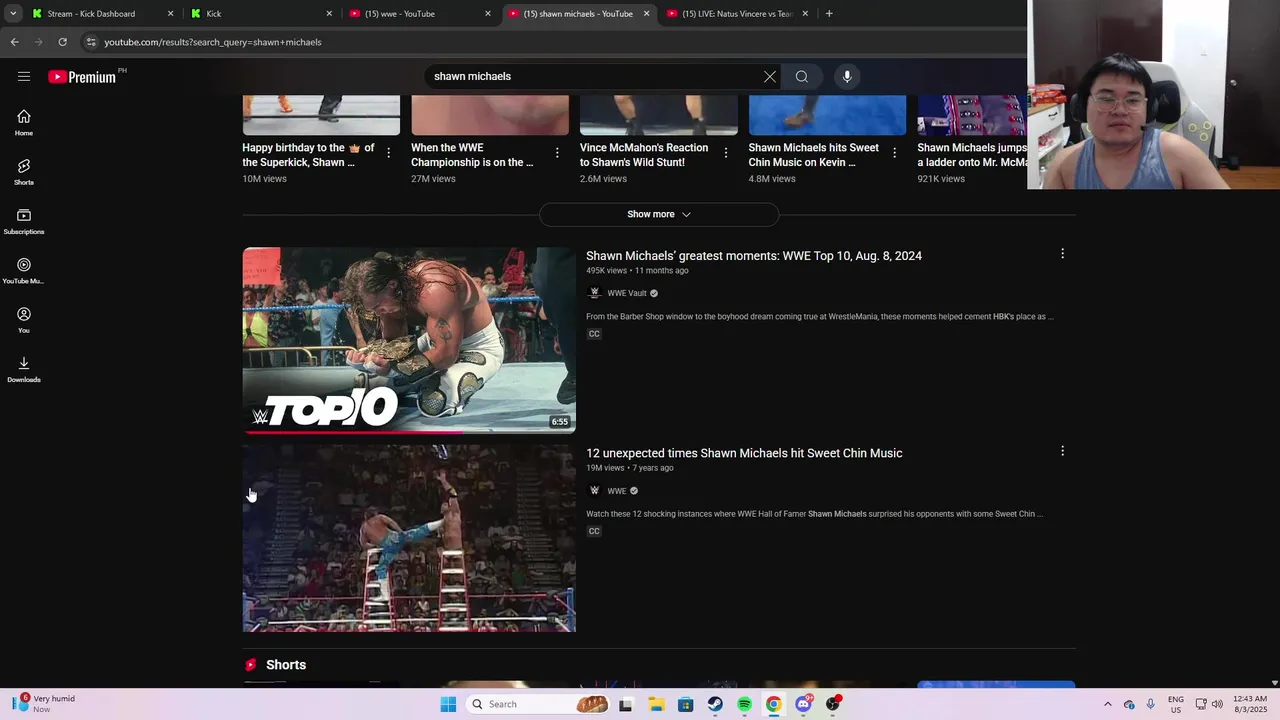Clear the search query with the X
The image size is (1280, 720).
point(770,76)
